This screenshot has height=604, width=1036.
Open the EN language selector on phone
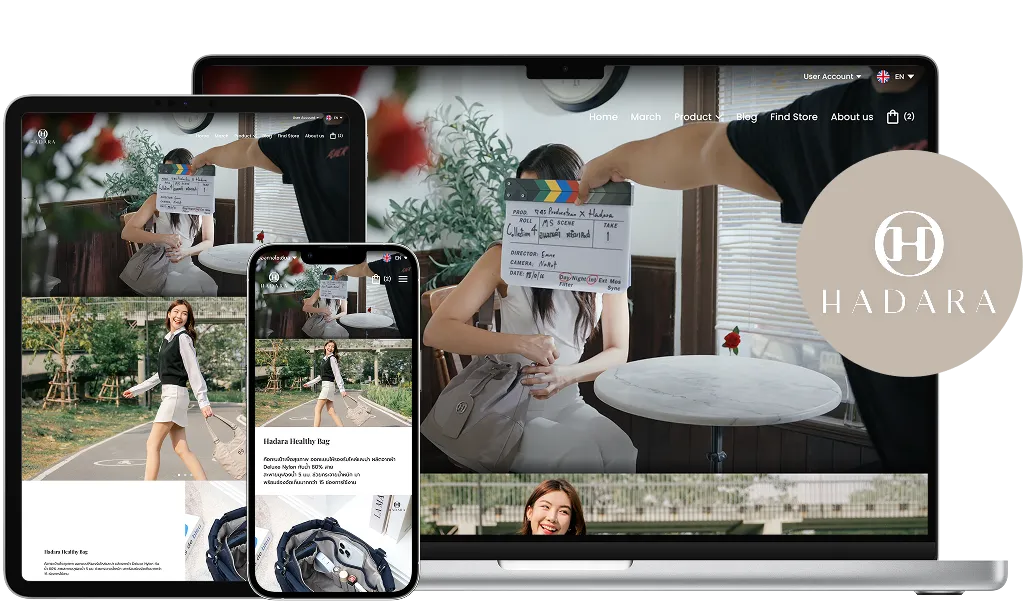395,258
